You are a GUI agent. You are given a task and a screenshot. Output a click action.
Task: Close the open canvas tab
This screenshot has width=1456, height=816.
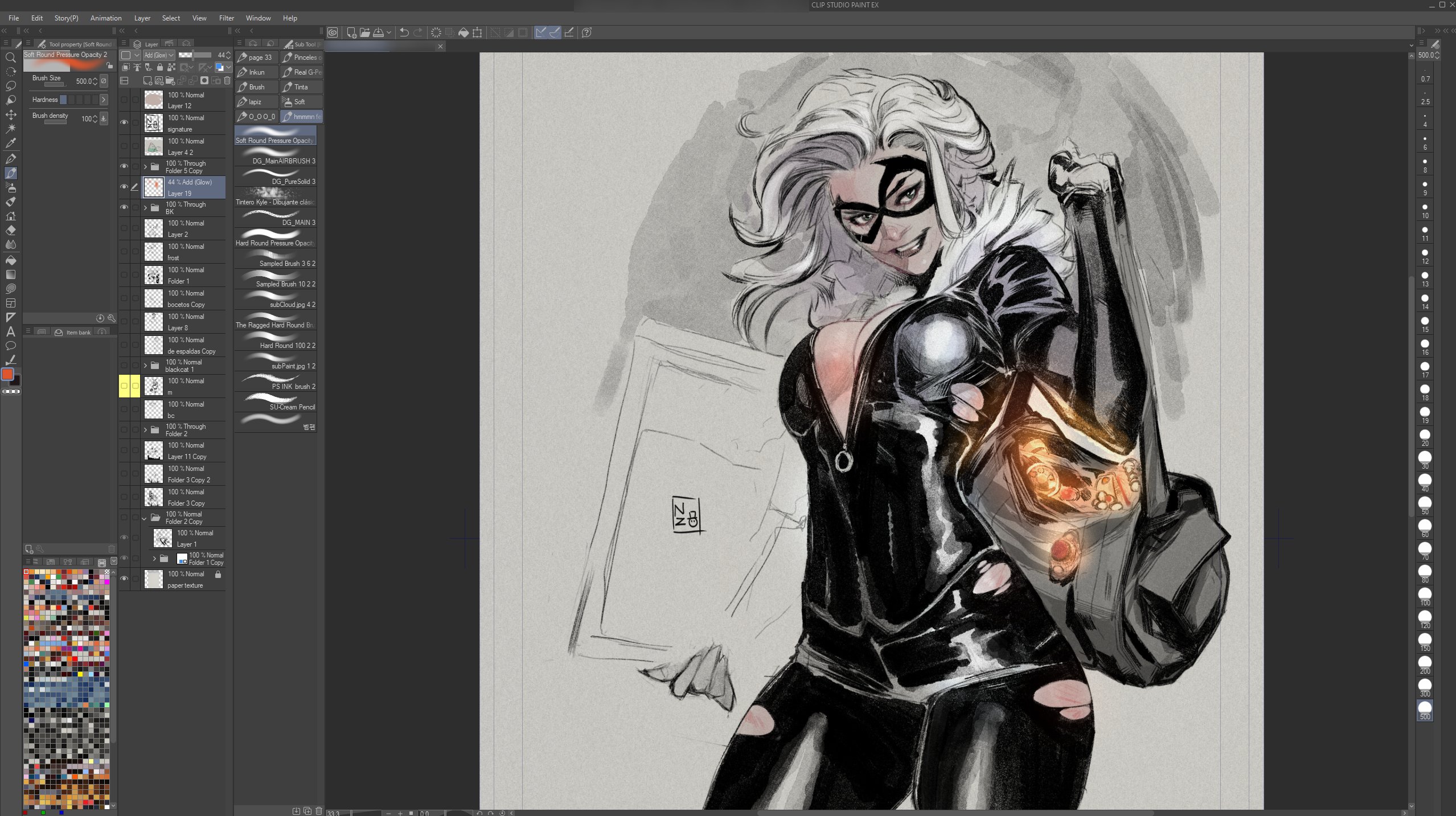pyautogui.click(x=440, y=47)
